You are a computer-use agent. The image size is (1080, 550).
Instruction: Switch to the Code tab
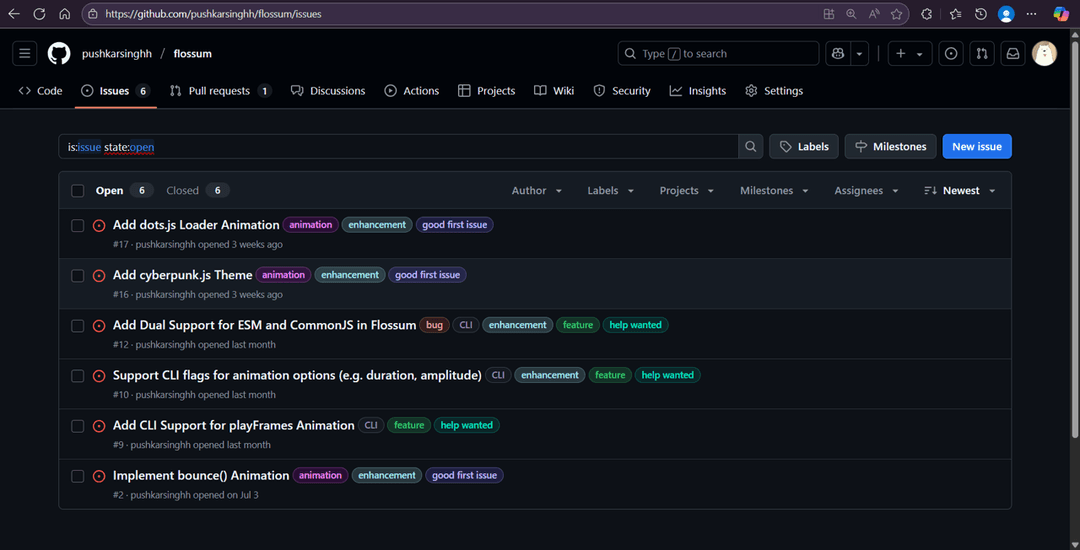[x=41, y=91]
